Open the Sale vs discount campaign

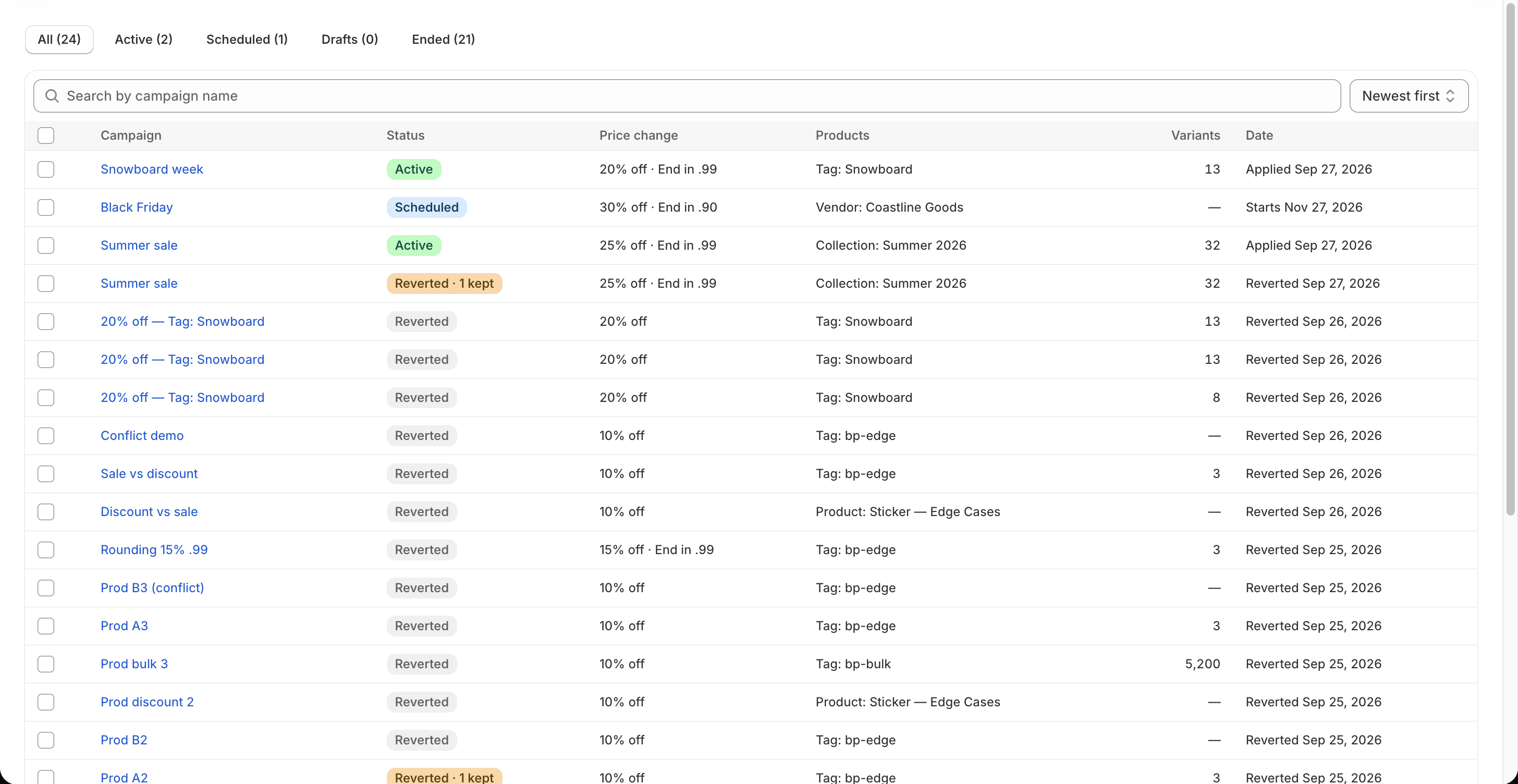[149, 474]
